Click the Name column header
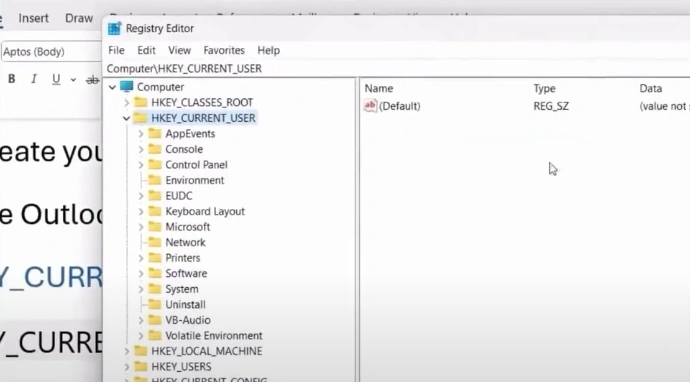 378,88
